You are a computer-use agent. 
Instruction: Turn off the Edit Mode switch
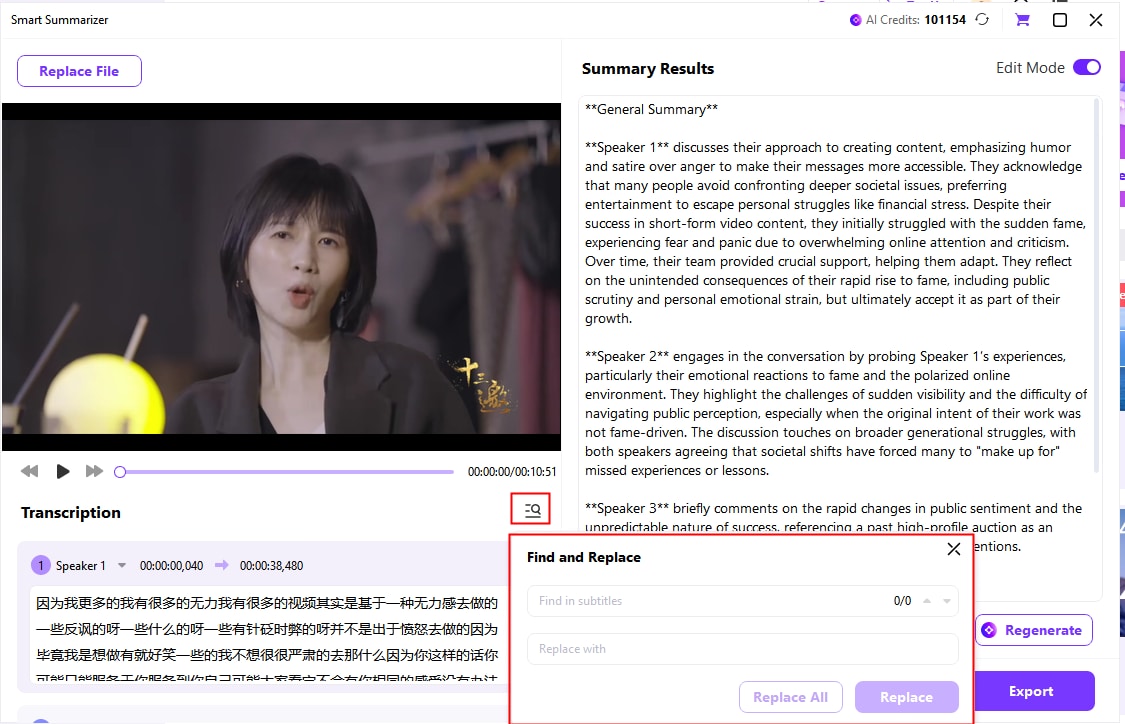(x=1086, y=68)
